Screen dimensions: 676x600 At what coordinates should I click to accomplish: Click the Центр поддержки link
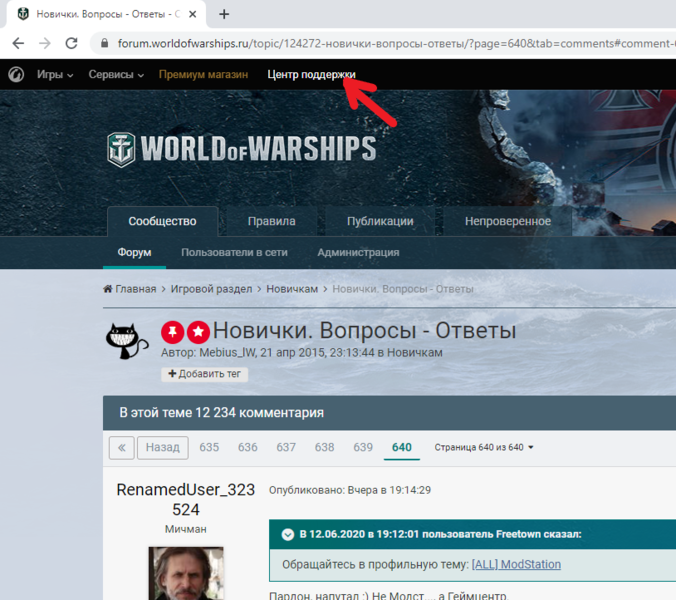[311, 74]
